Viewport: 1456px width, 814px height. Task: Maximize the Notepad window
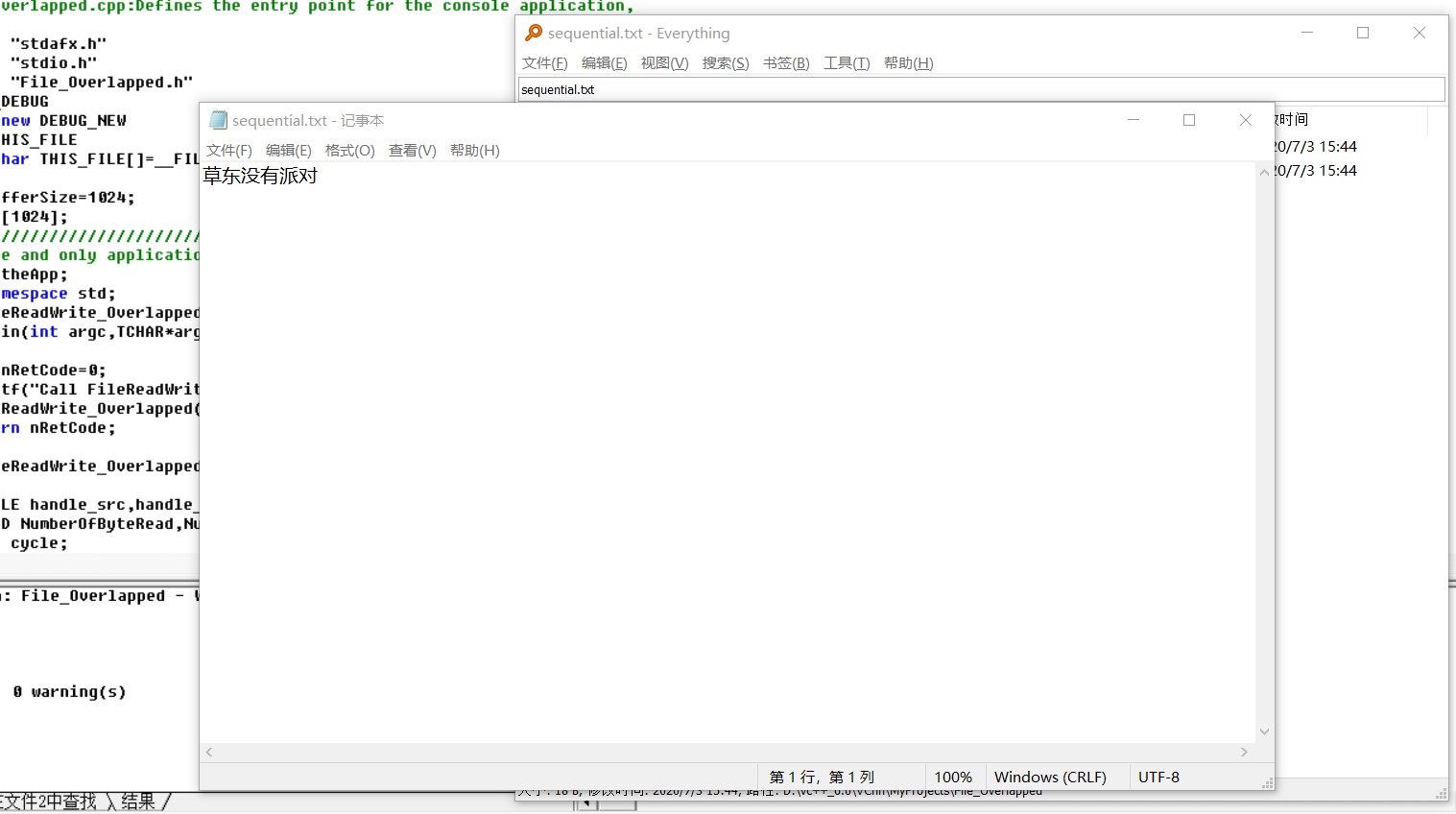(x=1189, y=120)
